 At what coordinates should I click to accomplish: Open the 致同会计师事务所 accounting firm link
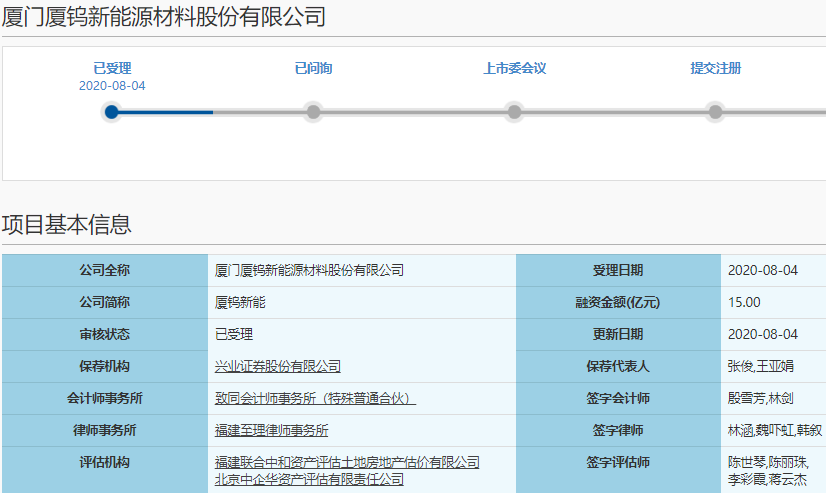pyautogui.click(x=315, y=399)
